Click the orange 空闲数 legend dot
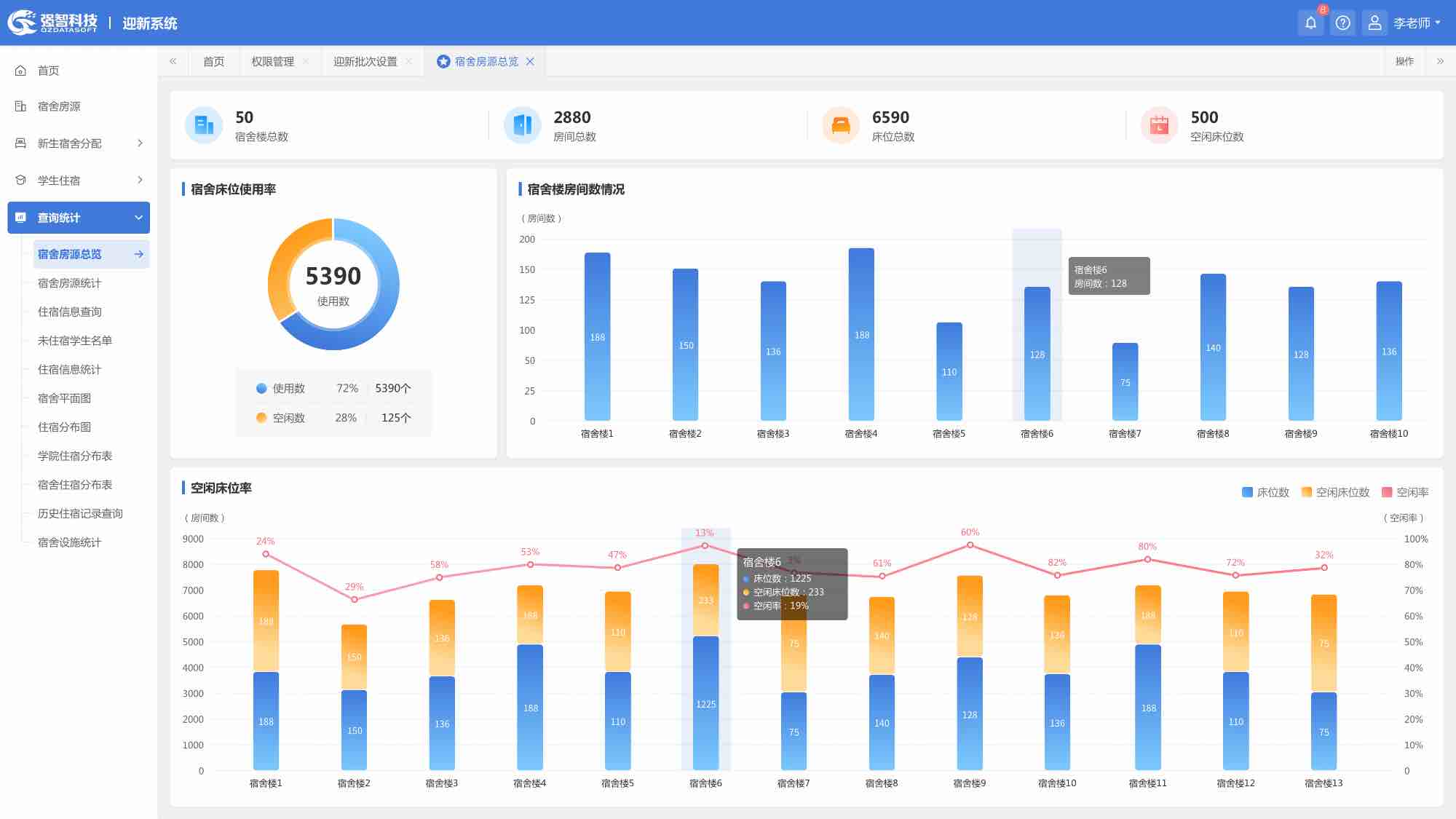Image resolution: width=1456 pixels, height=819 pixels. click(261, 418)
